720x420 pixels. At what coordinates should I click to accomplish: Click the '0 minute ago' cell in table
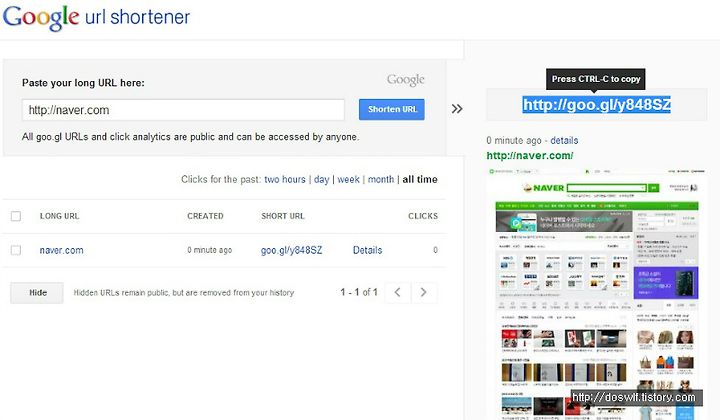[209, 250]
